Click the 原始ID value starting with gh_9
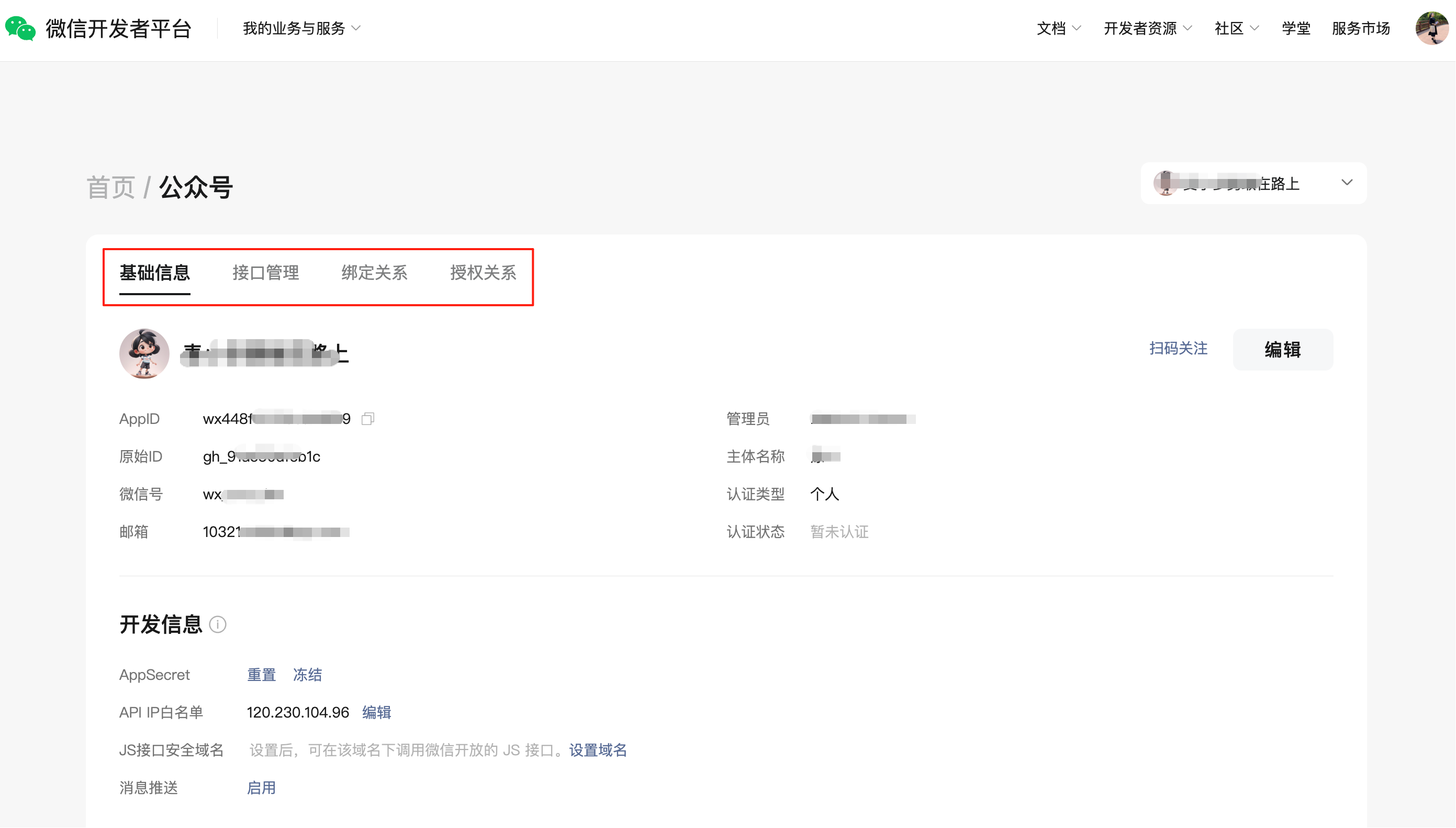 coord(262,456)
